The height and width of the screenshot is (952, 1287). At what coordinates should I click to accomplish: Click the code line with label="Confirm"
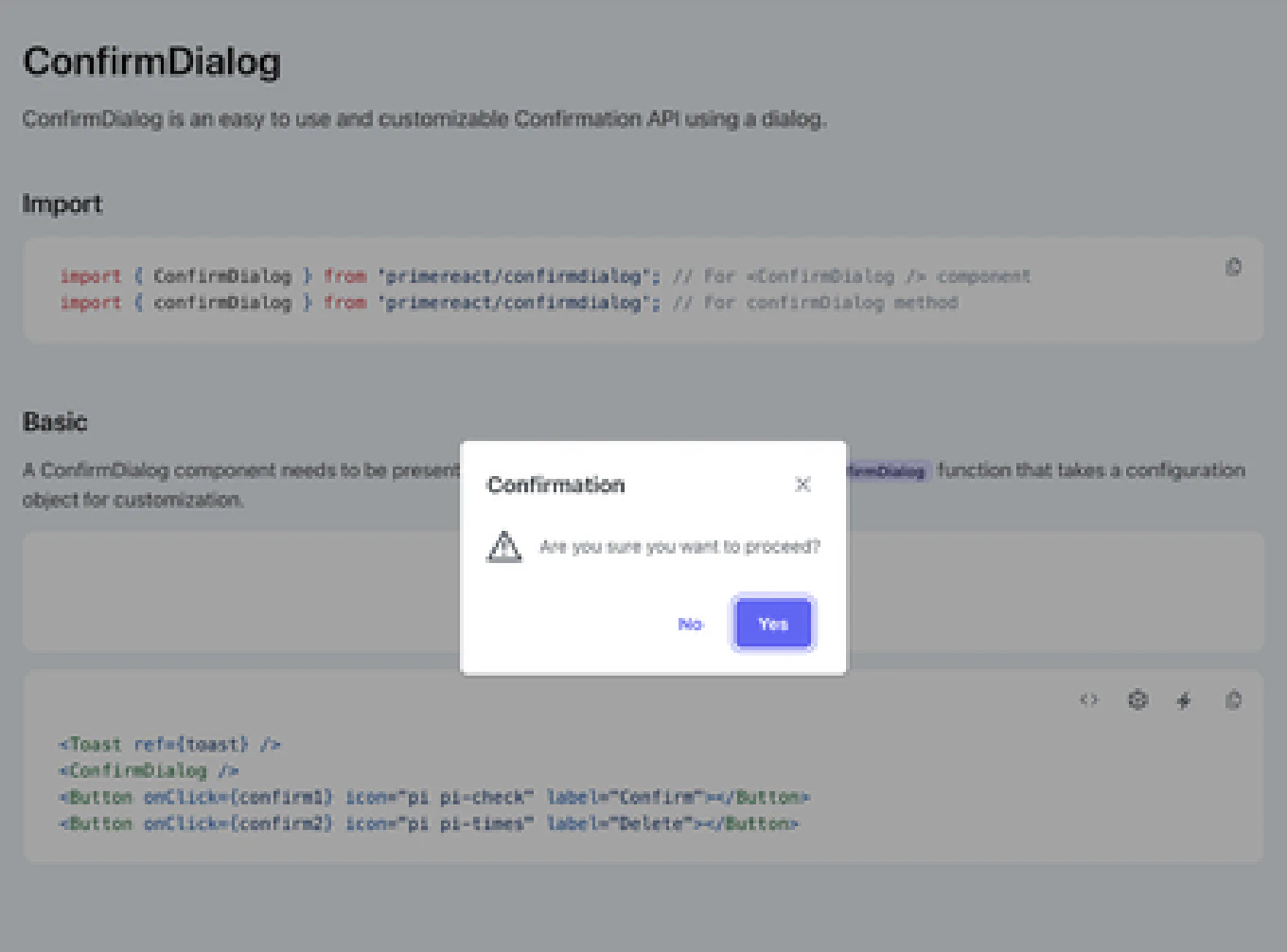tap(434, 797)
